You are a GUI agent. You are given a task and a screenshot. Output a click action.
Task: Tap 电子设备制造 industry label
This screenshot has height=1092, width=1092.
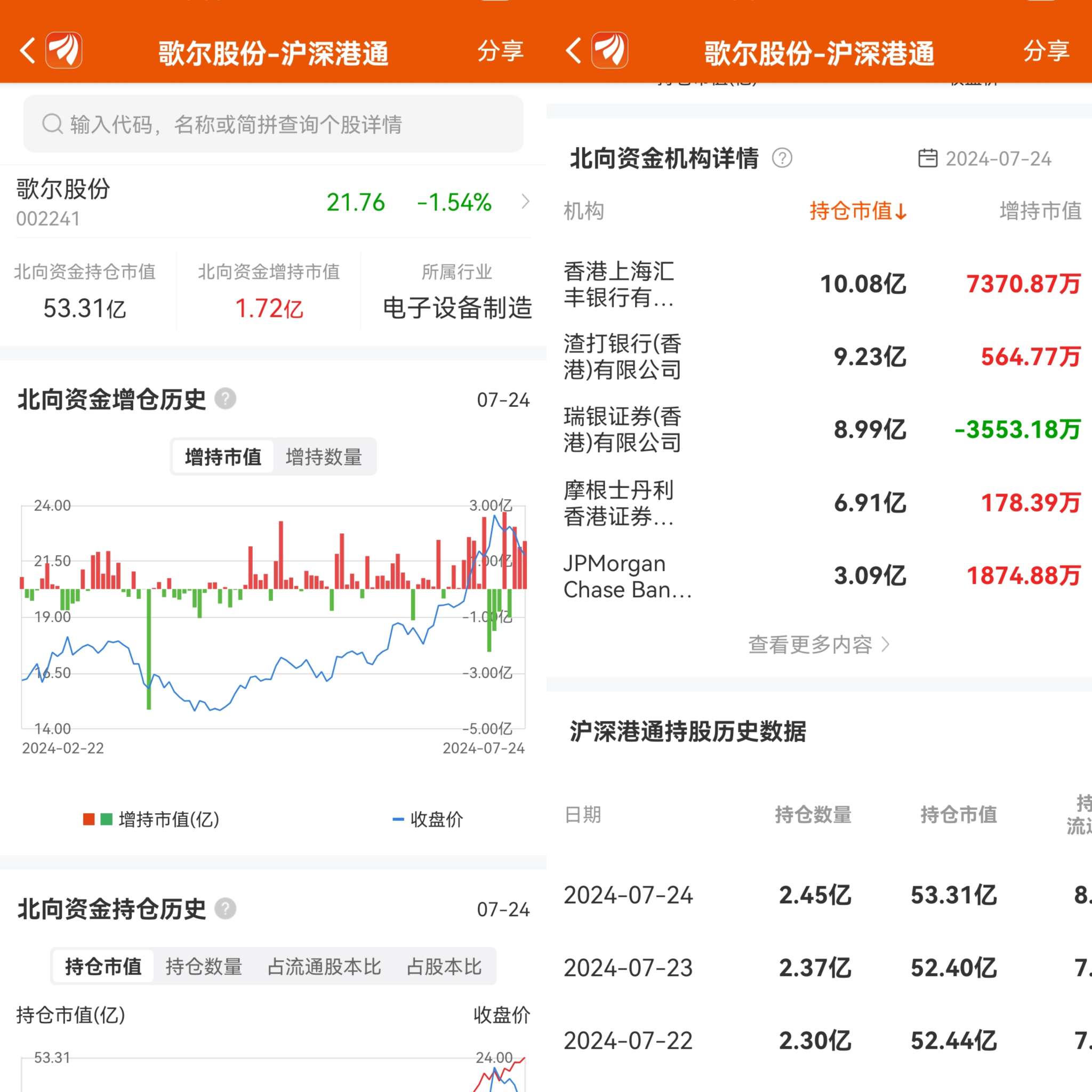pos(457,308)
